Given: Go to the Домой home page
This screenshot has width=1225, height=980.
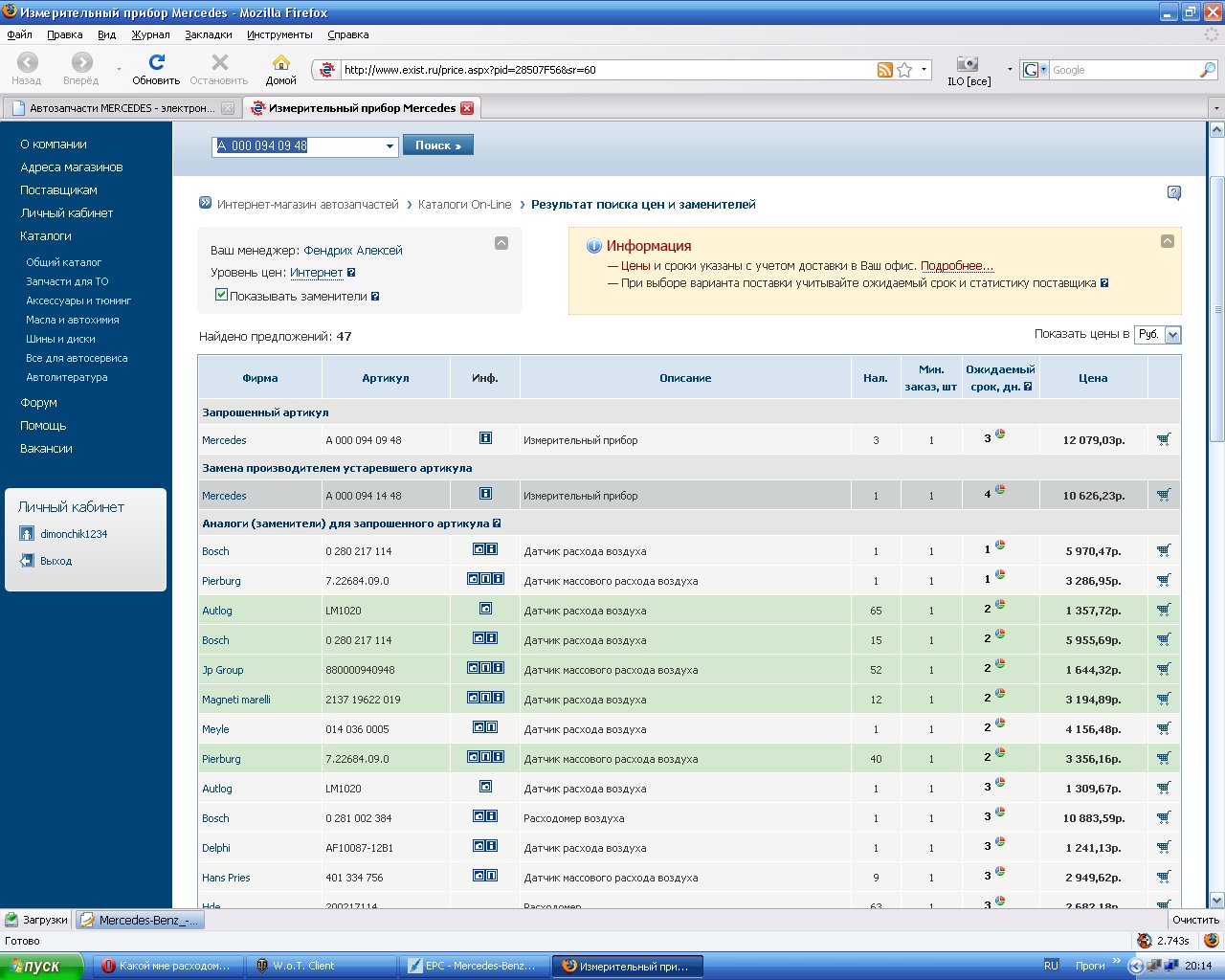Looking at the screenshot, I should [x=280, y=69].
